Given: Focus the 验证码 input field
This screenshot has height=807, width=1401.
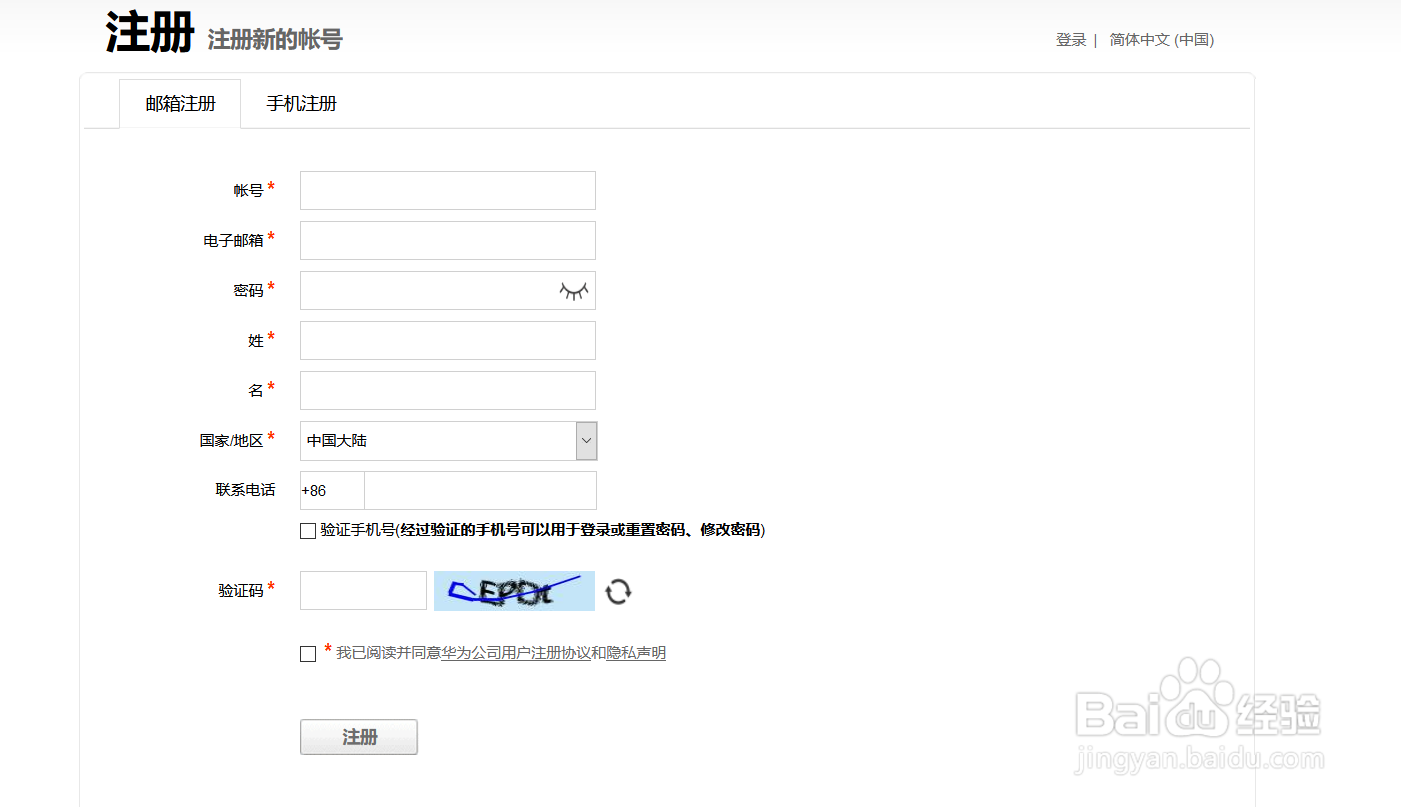Looking at the screenshot, I should [363, 591].
